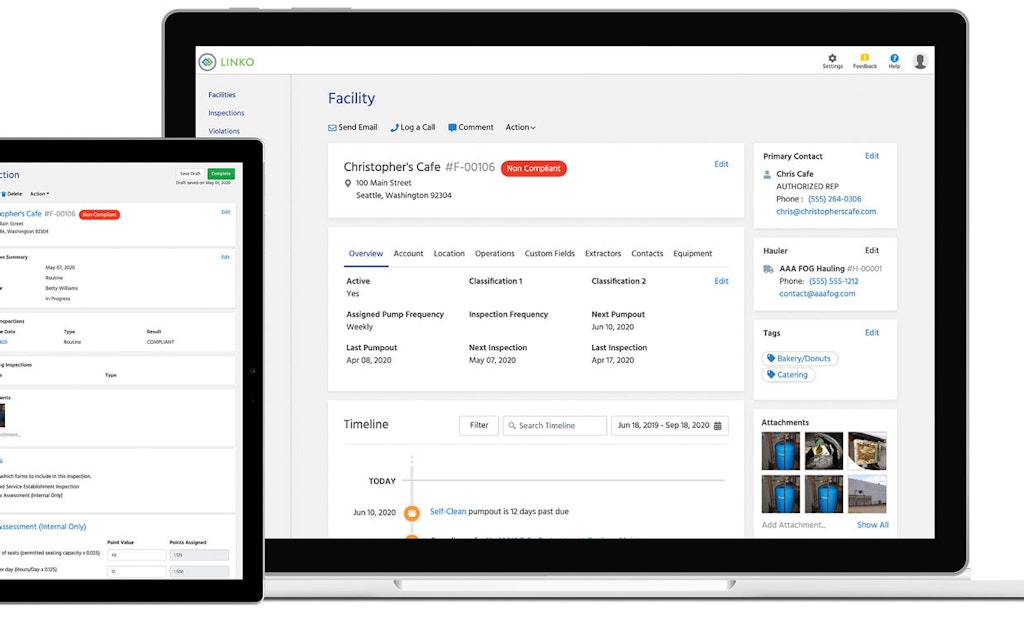The height and width of the screenshot is (620, 1024).
Task: Open the Operations tab
Action: [x=494, y=253]
